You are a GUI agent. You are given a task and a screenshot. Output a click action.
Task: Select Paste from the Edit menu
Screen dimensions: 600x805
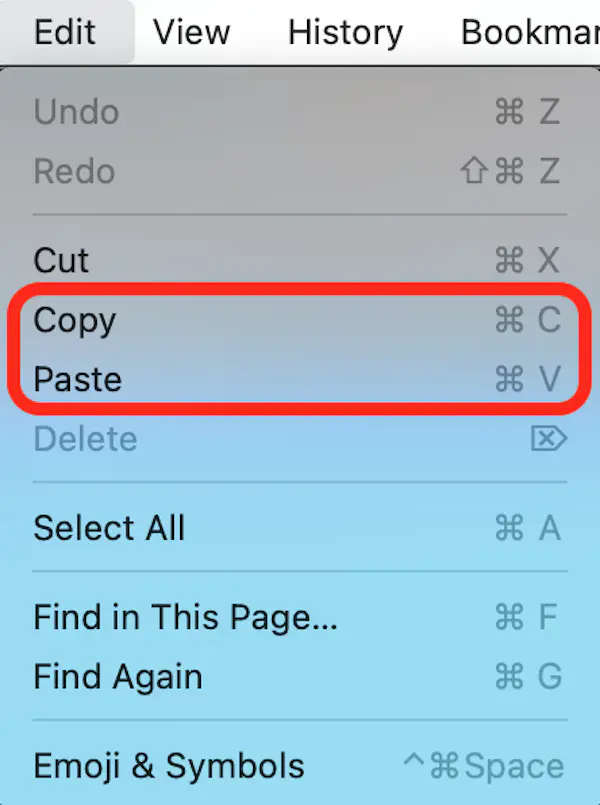click(x=77, y=380)
